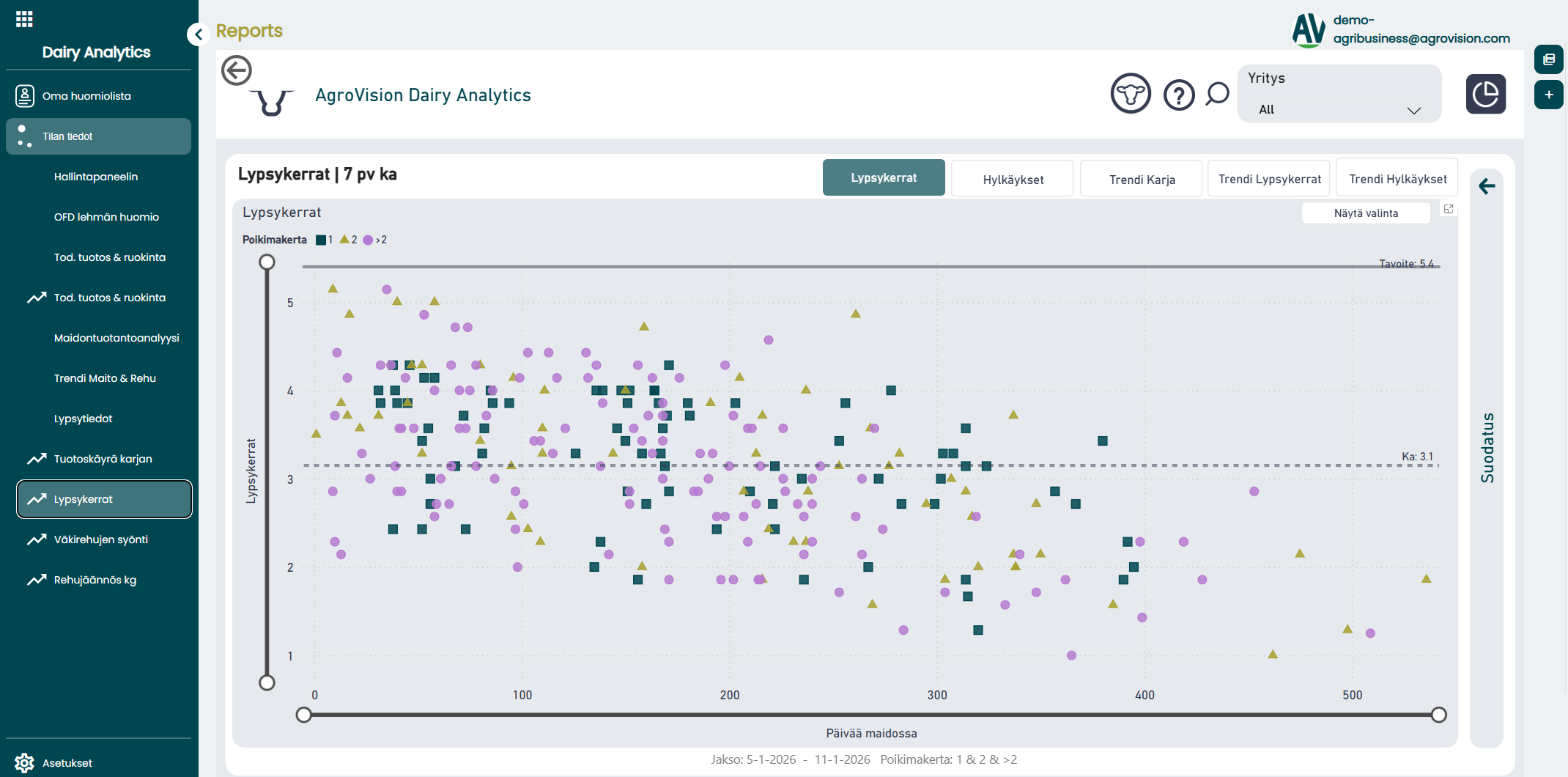Expand the Suodatus filter panel arrow
The image size is (1568, 777).
[1487, 186]
